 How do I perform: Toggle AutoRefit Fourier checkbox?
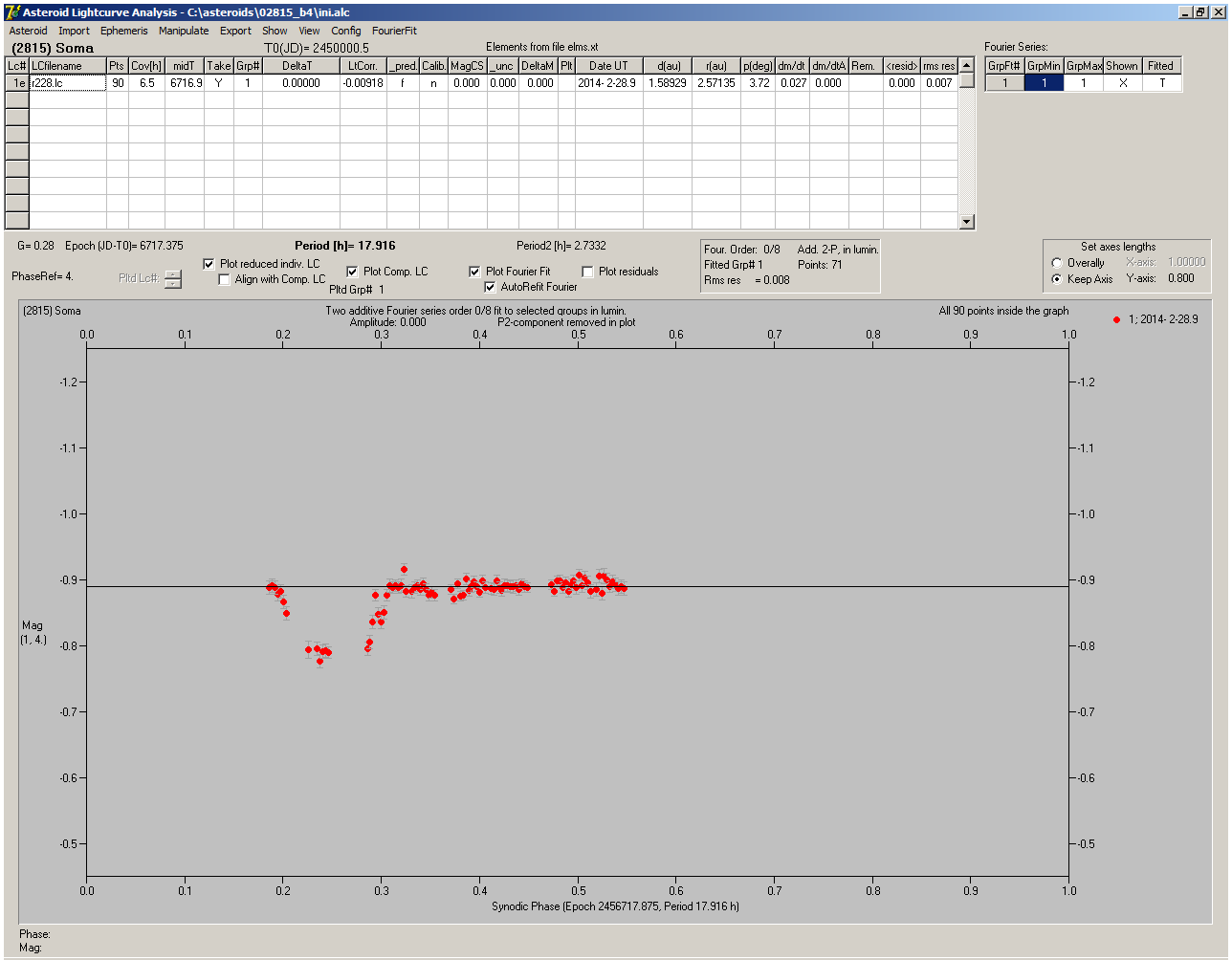pos(490,287)
